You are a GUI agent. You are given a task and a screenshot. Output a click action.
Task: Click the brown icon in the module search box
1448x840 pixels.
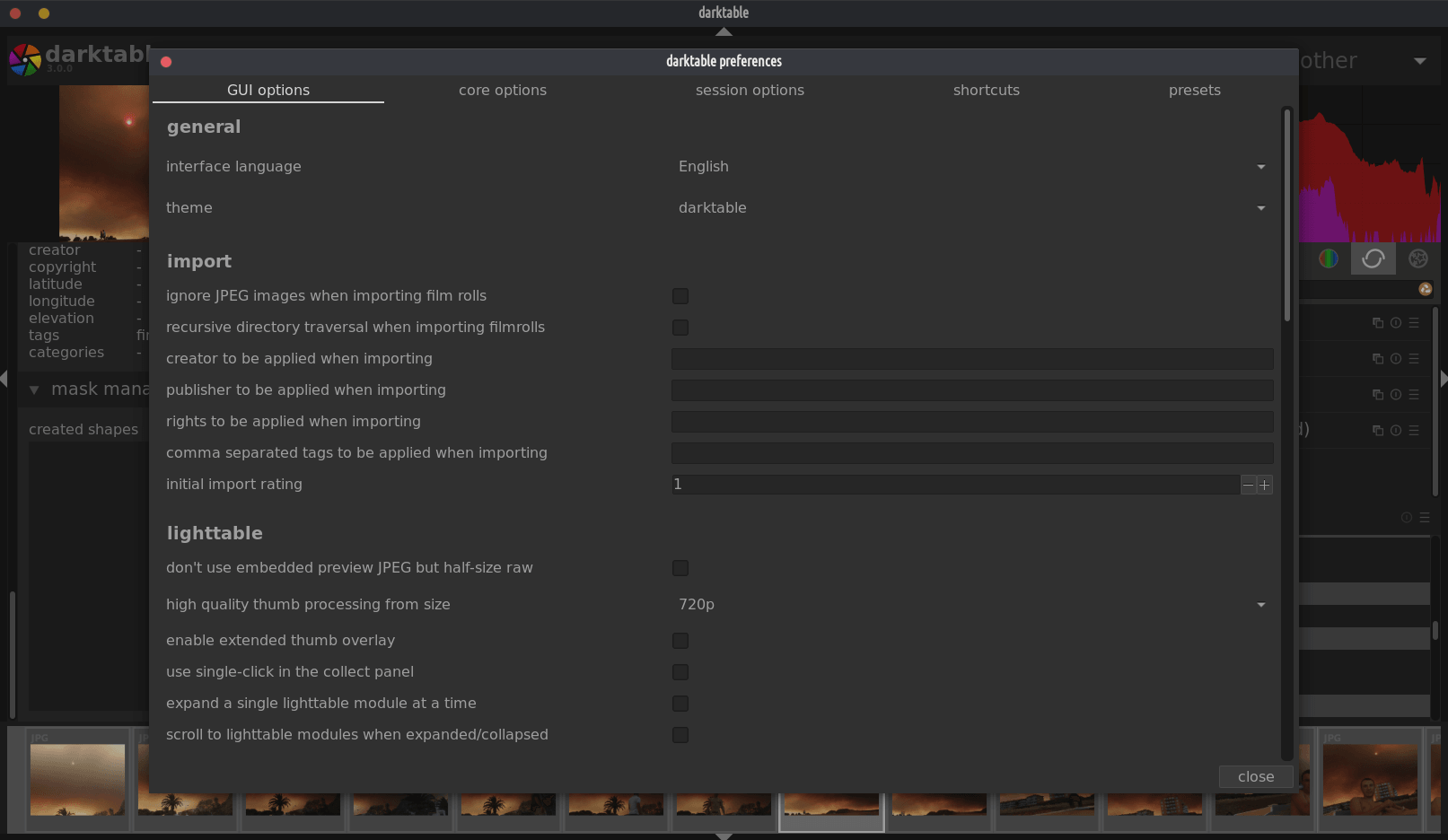coord(1426,289)
